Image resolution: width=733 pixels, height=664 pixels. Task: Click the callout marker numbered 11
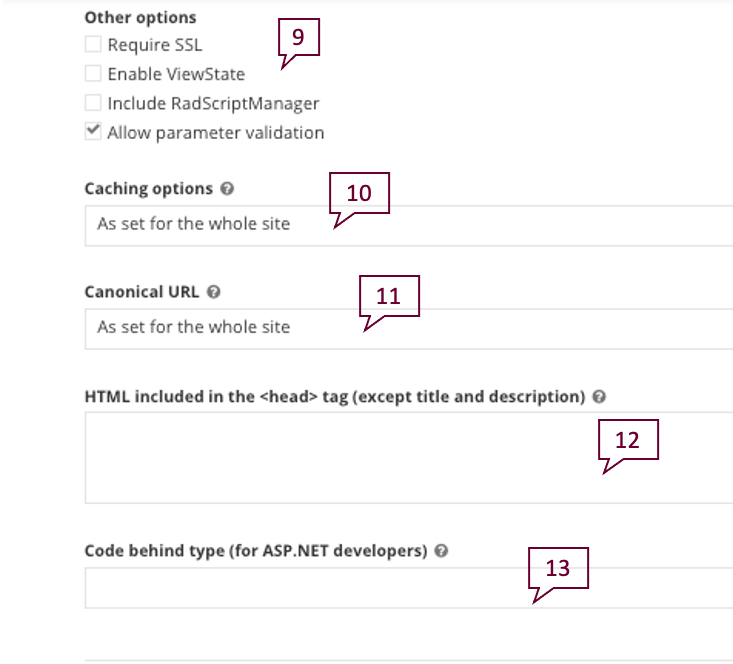(x=390, y=297)
